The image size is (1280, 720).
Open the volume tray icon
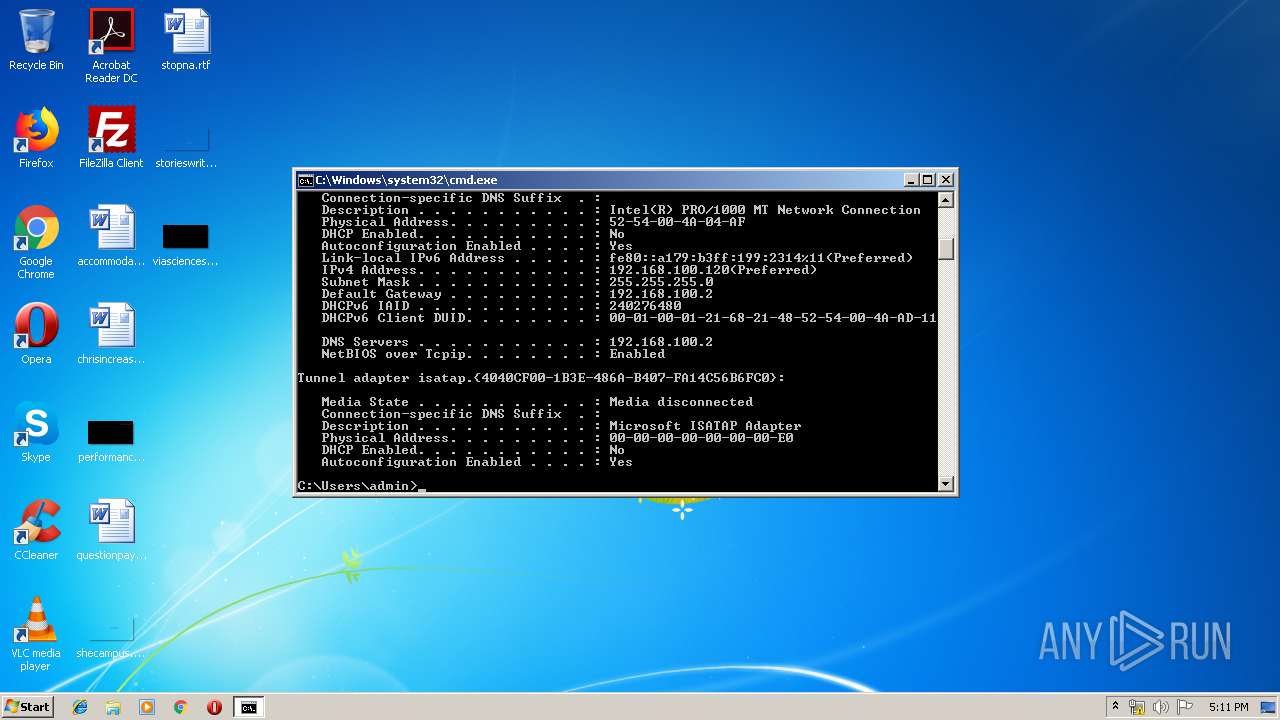1161,707
